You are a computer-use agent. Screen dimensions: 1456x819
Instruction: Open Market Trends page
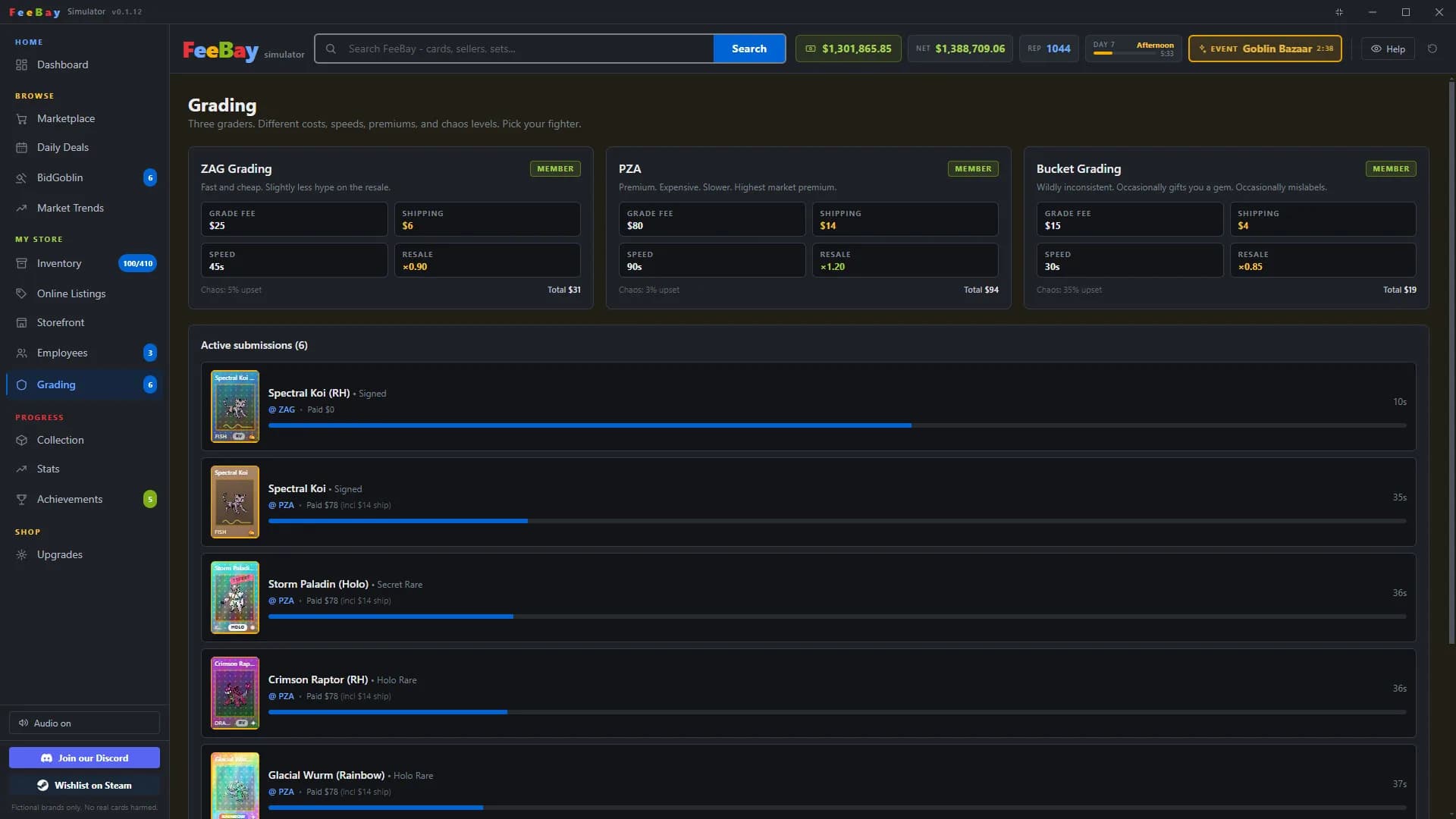click(x=84, y=209)
